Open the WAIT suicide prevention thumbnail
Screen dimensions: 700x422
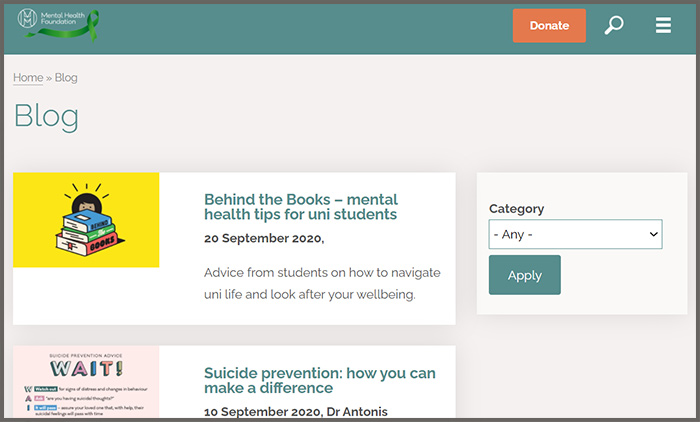[86, 381]
